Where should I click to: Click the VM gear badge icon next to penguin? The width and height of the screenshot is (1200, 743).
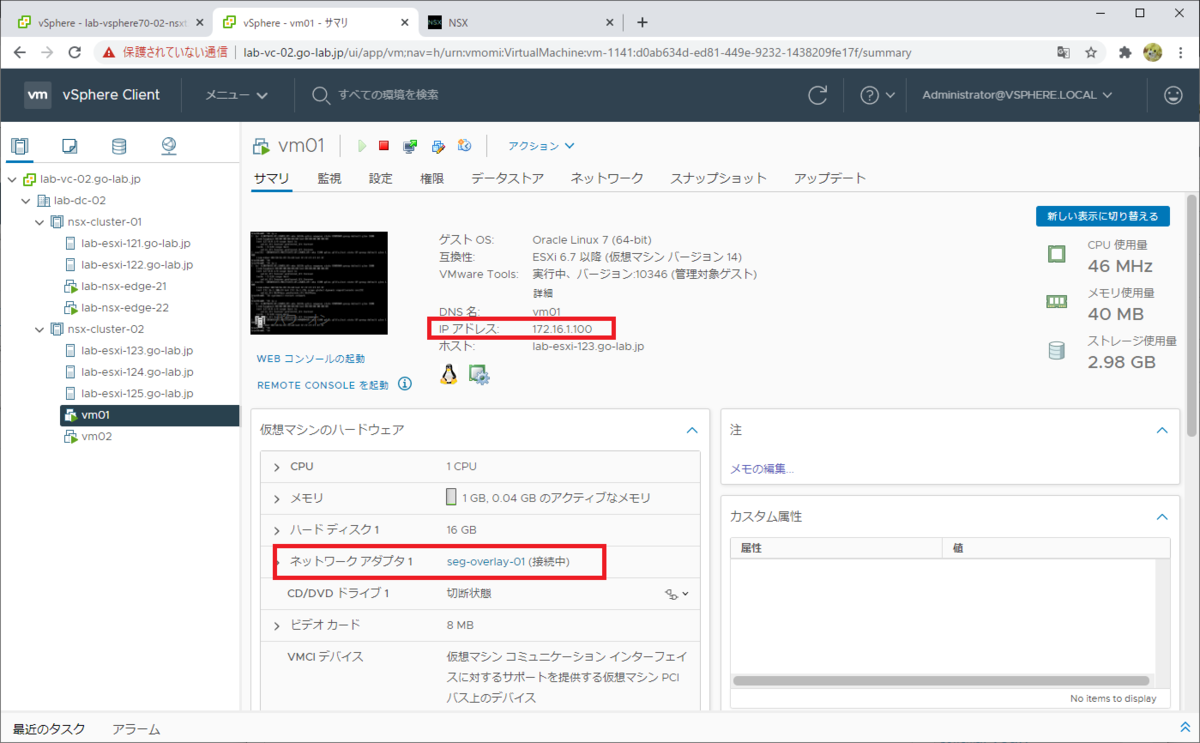pos(479,375)
